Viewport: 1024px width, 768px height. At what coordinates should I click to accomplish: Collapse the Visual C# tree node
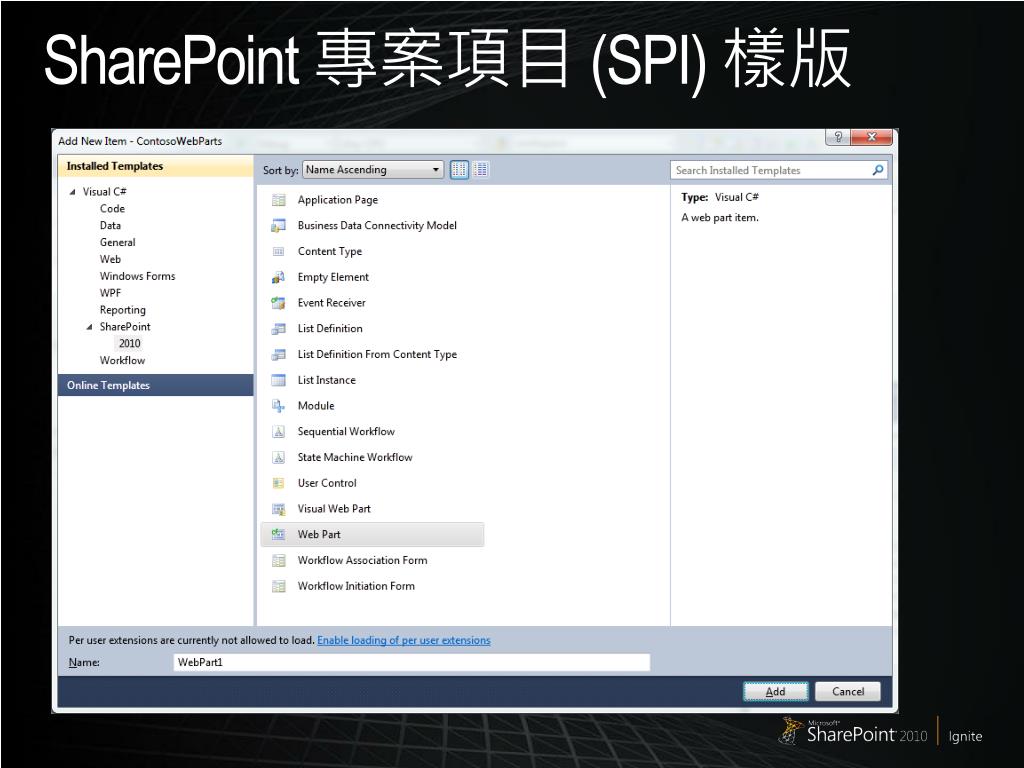point(72,192)
